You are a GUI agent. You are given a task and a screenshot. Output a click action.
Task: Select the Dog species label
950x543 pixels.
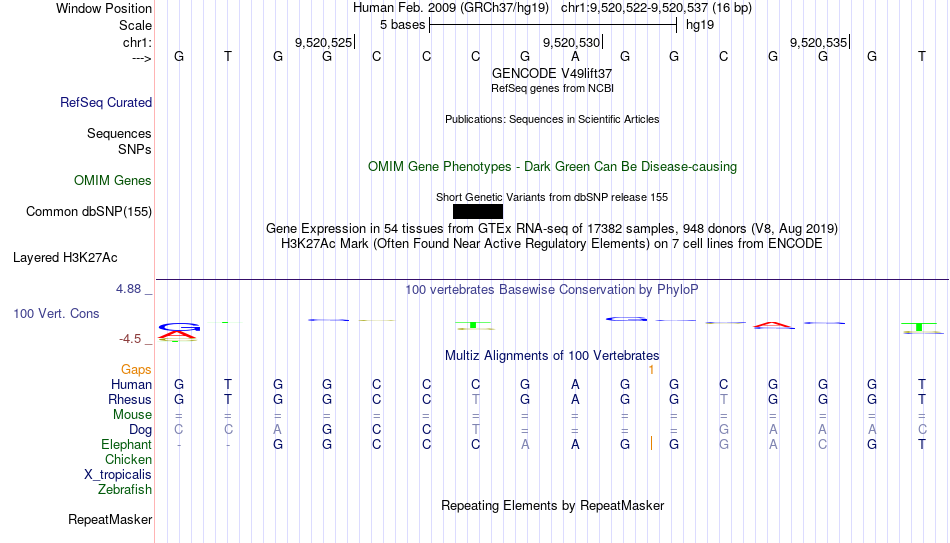140,430
